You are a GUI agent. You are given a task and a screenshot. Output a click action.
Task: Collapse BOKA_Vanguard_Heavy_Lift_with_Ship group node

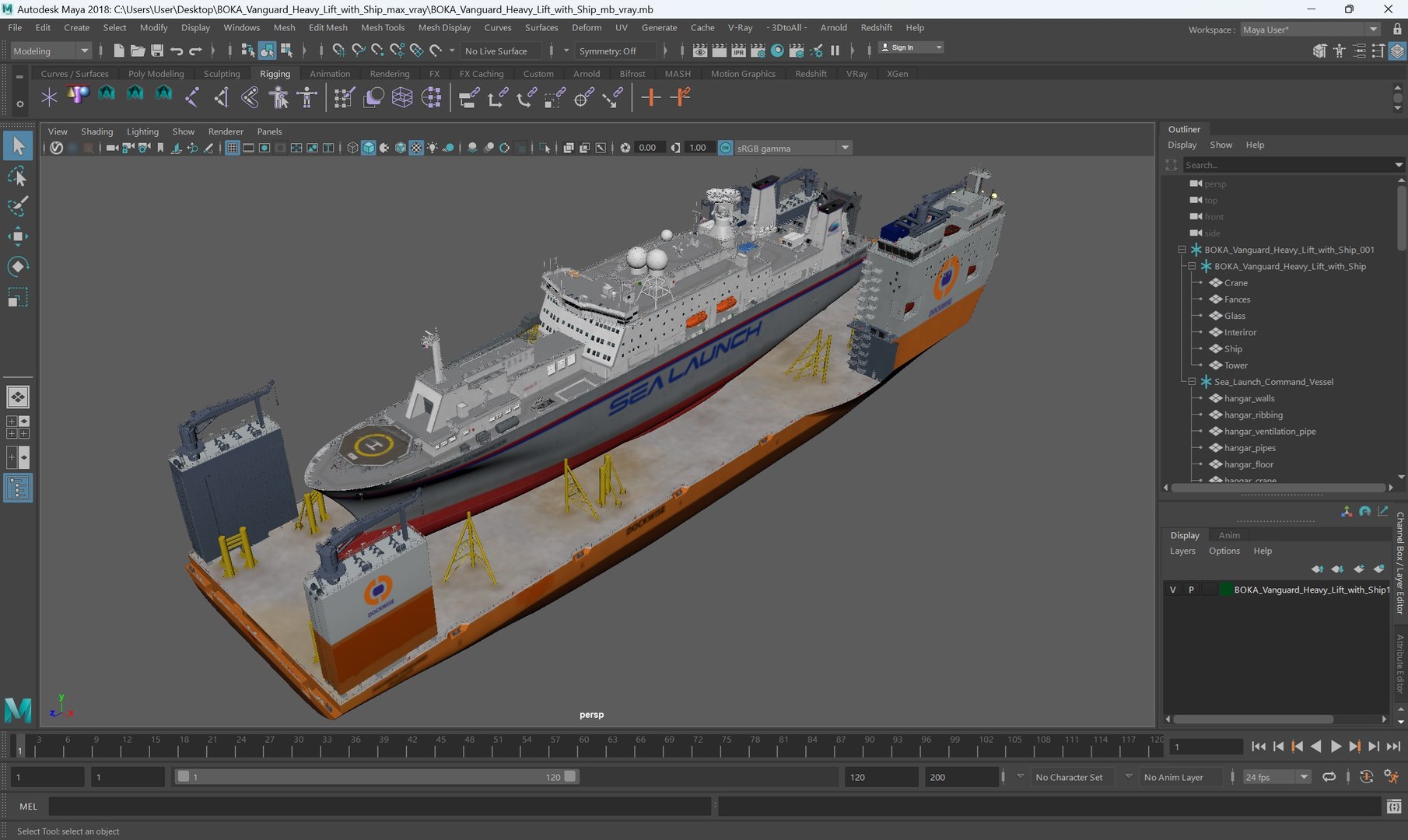(1192, 266)
